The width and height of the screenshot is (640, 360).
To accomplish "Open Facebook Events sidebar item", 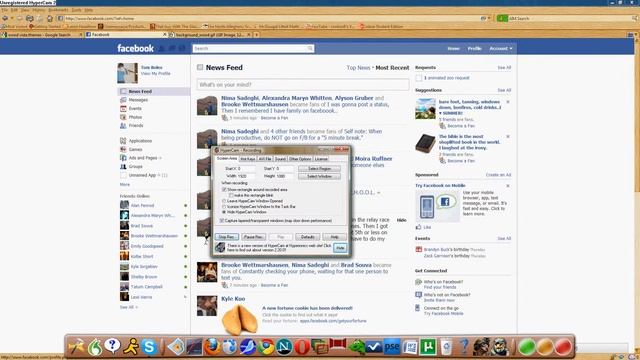I will pyautogui.click(x=135, y=109).
